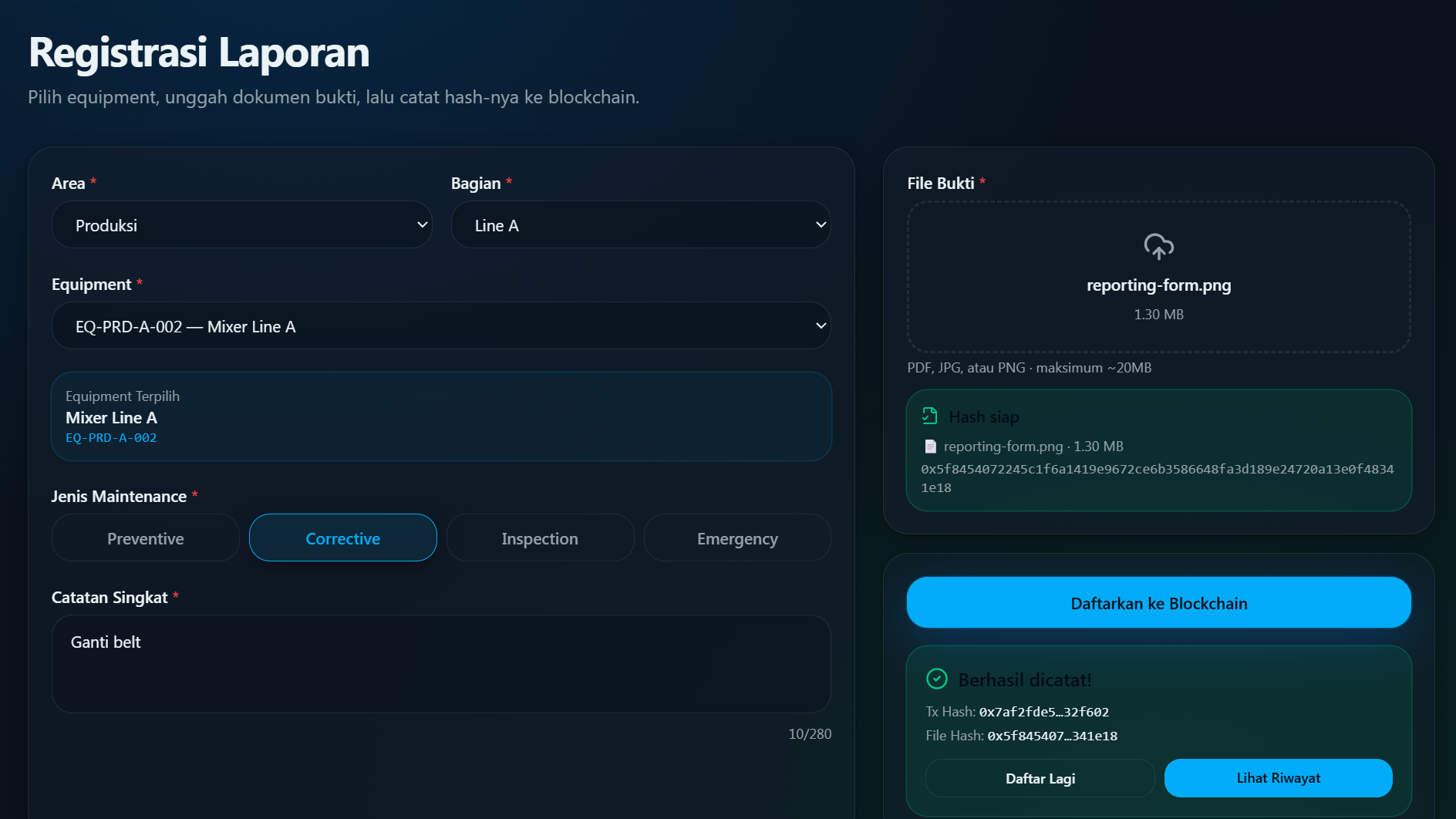Click the Hash siap file-check icon
The image size is (1456, 819).
[930, 416]
